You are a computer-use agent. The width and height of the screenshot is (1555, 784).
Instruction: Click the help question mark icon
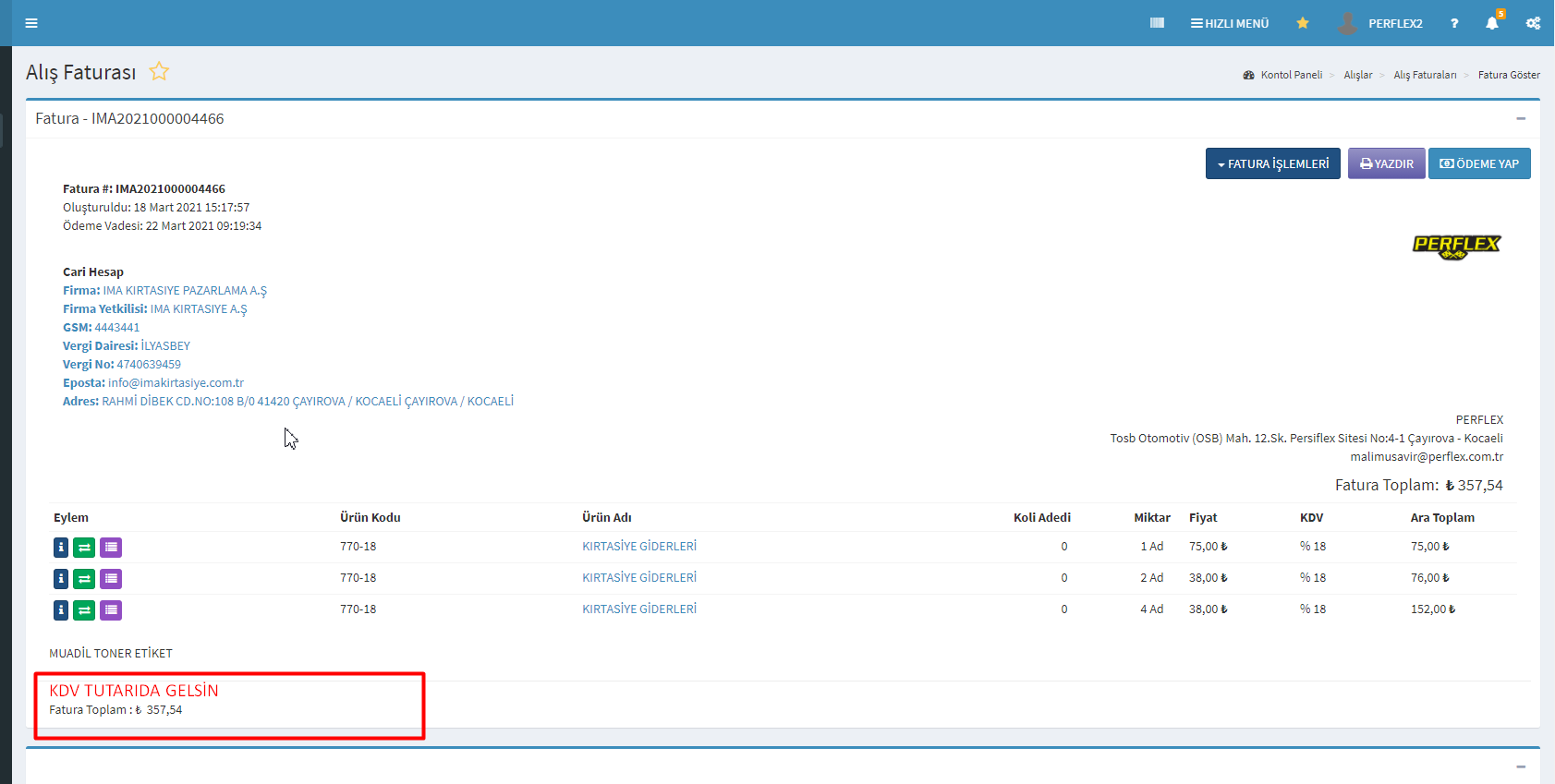(x=1454, y=23)
